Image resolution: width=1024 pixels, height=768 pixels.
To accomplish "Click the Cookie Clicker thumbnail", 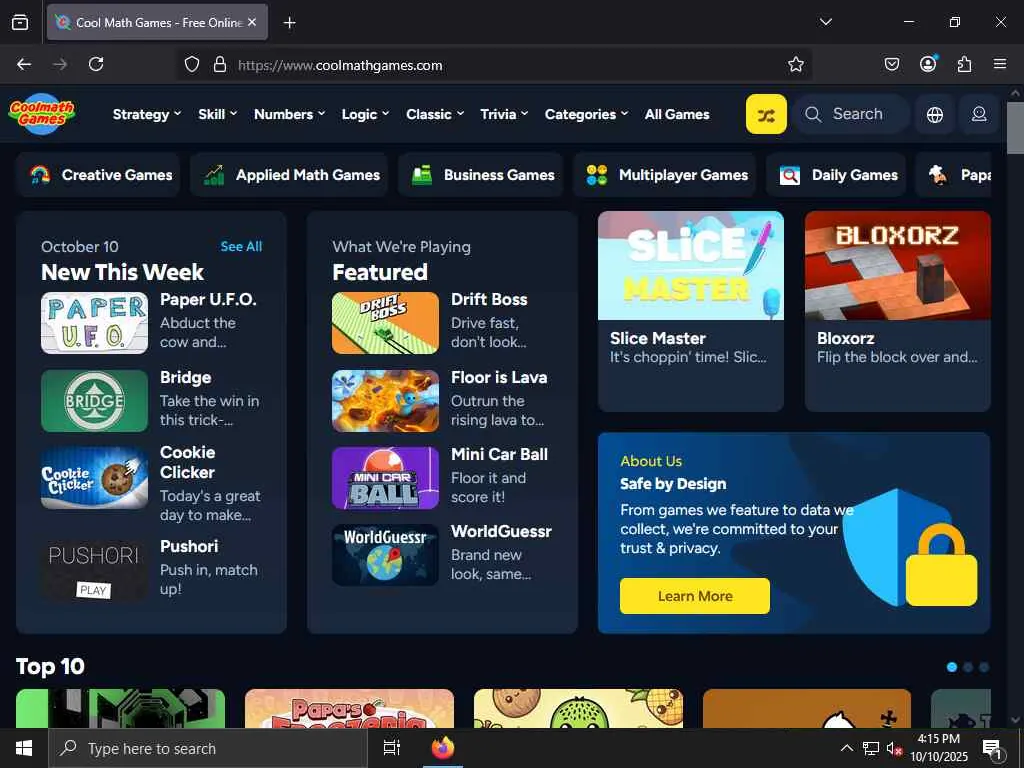I will click(x=95, y=478).
